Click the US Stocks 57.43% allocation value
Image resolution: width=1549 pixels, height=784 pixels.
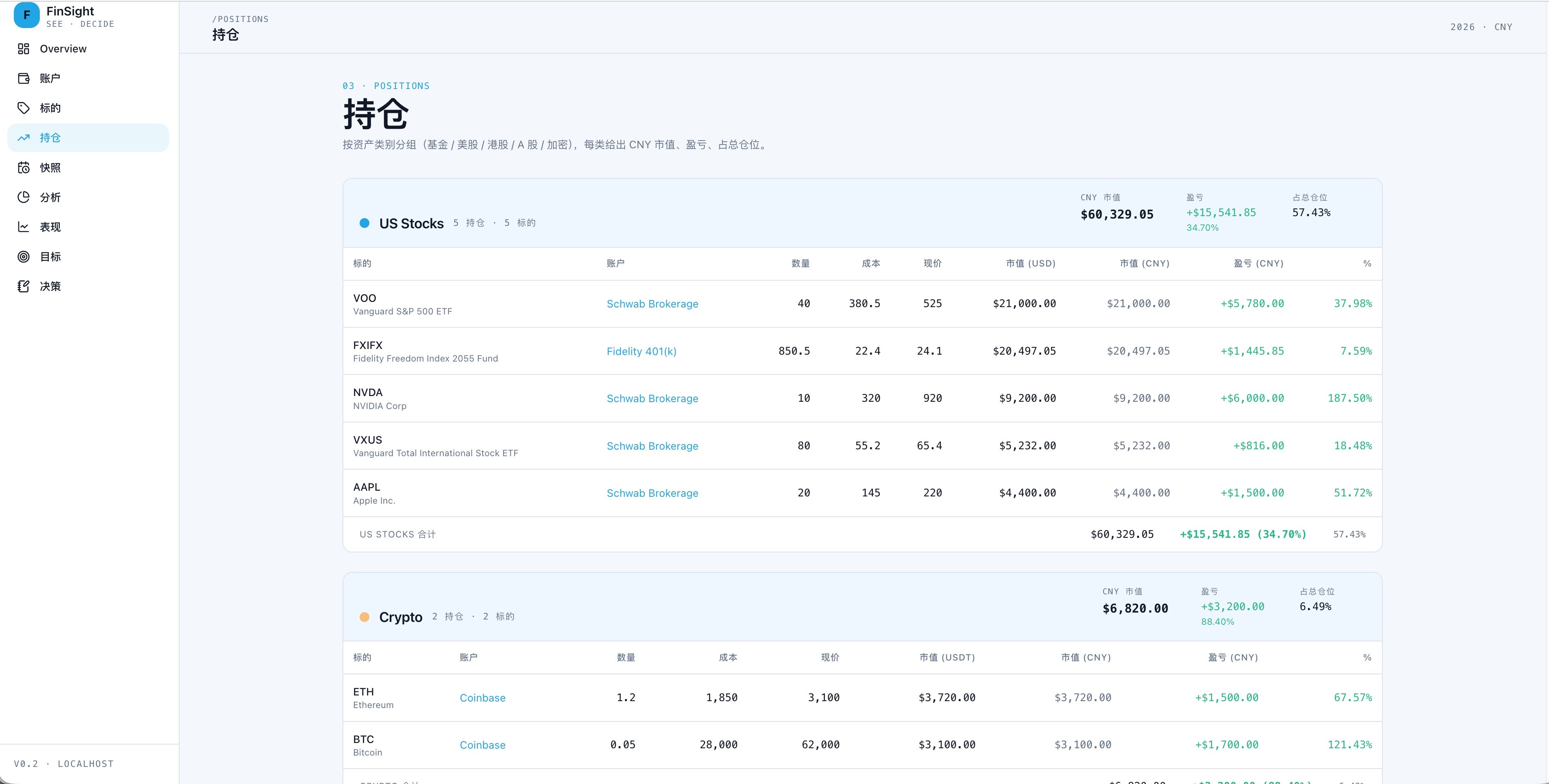(1311, 213)
